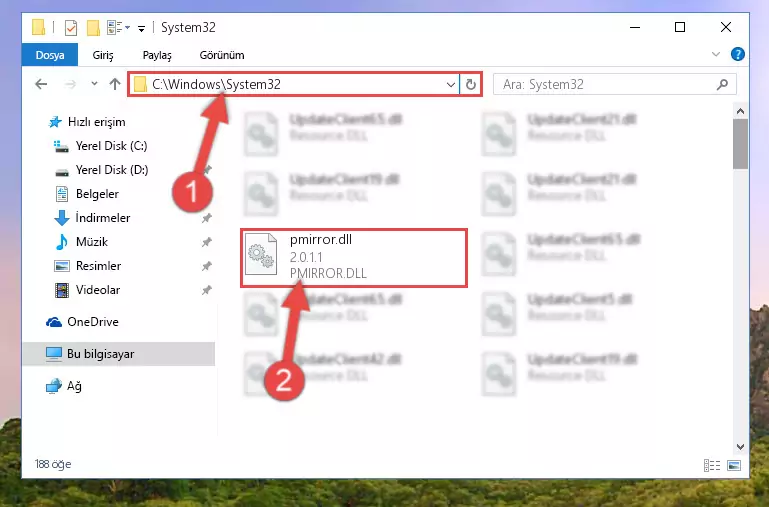Click the 188 öğe status text

(53, 464)
